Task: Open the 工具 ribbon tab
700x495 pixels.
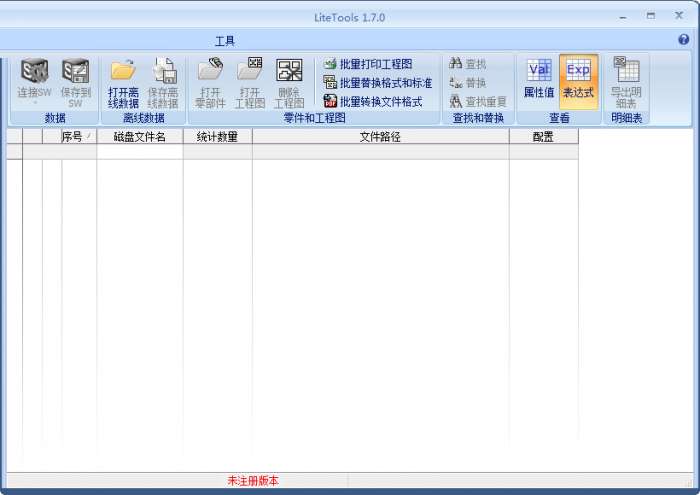Action: click(225, 41)
